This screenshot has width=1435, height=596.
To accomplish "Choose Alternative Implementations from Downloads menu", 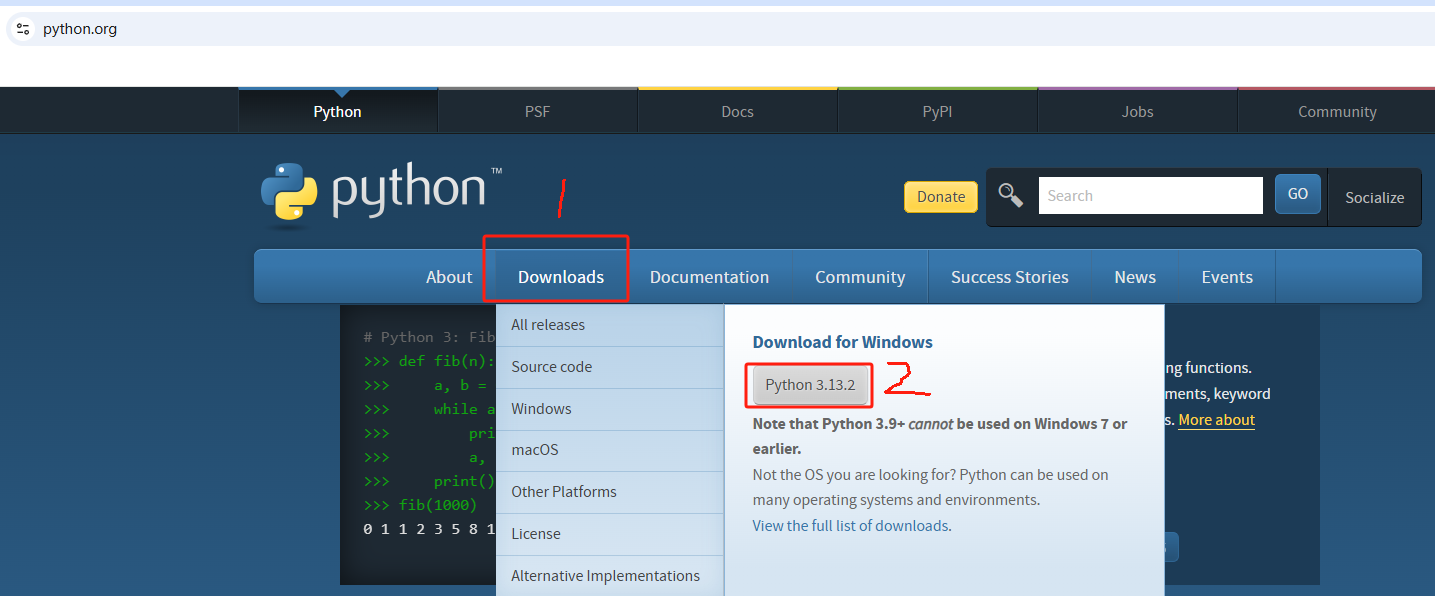I will click(x=610, y=576).
